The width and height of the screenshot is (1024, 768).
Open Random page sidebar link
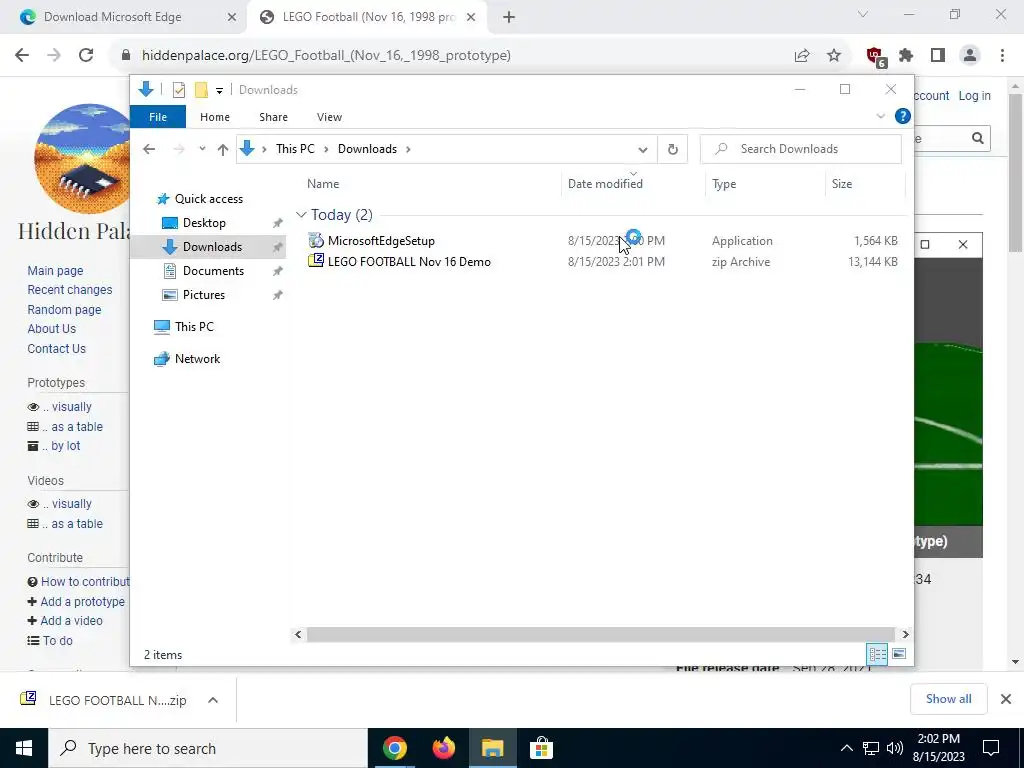[64, 310]
